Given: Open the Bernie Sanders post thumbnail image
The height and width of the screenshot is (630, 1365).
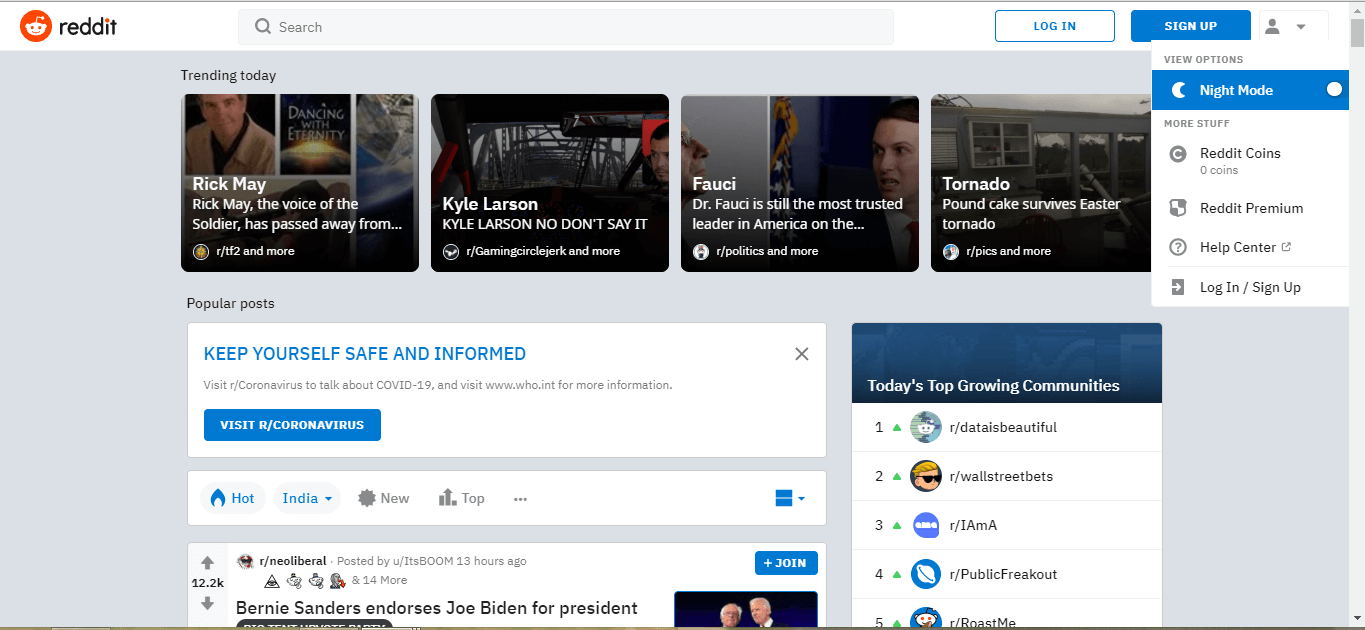Looking at the screenshot, I should 746,610.
